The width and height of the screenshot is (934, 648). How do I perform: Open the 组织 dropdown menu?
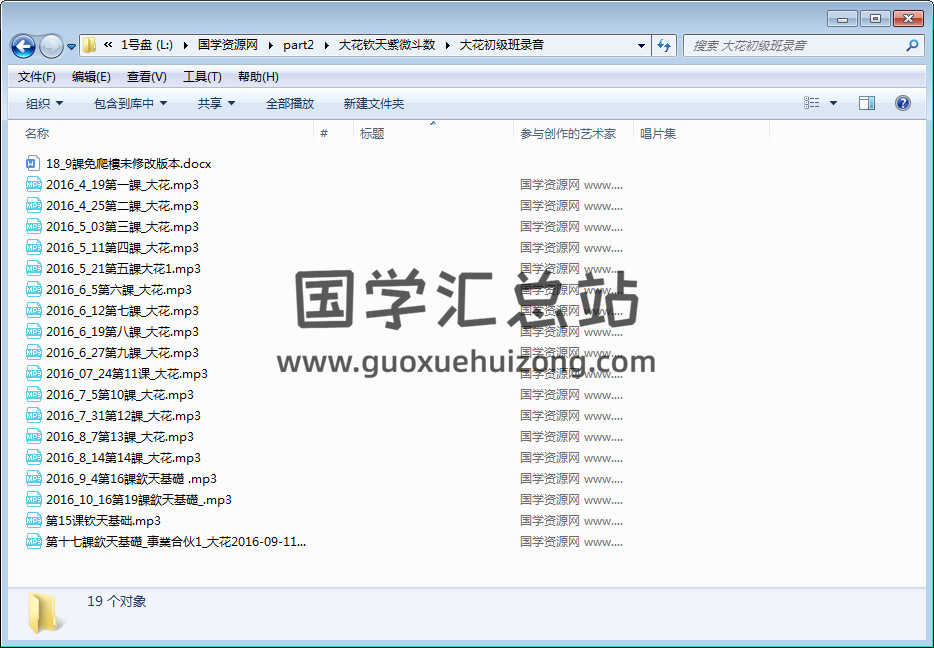coord(44,104)
